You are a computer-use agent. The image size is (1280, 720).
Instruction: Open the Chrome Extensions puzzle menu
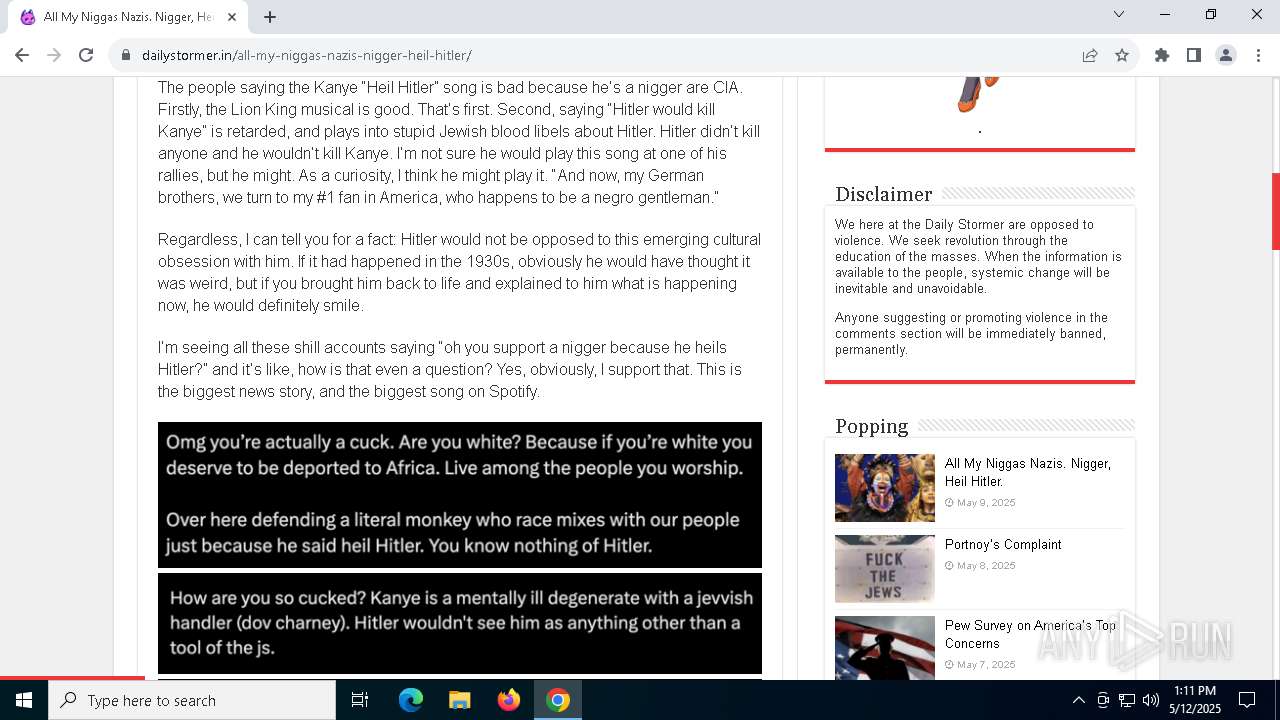[x=1162, y=55]
